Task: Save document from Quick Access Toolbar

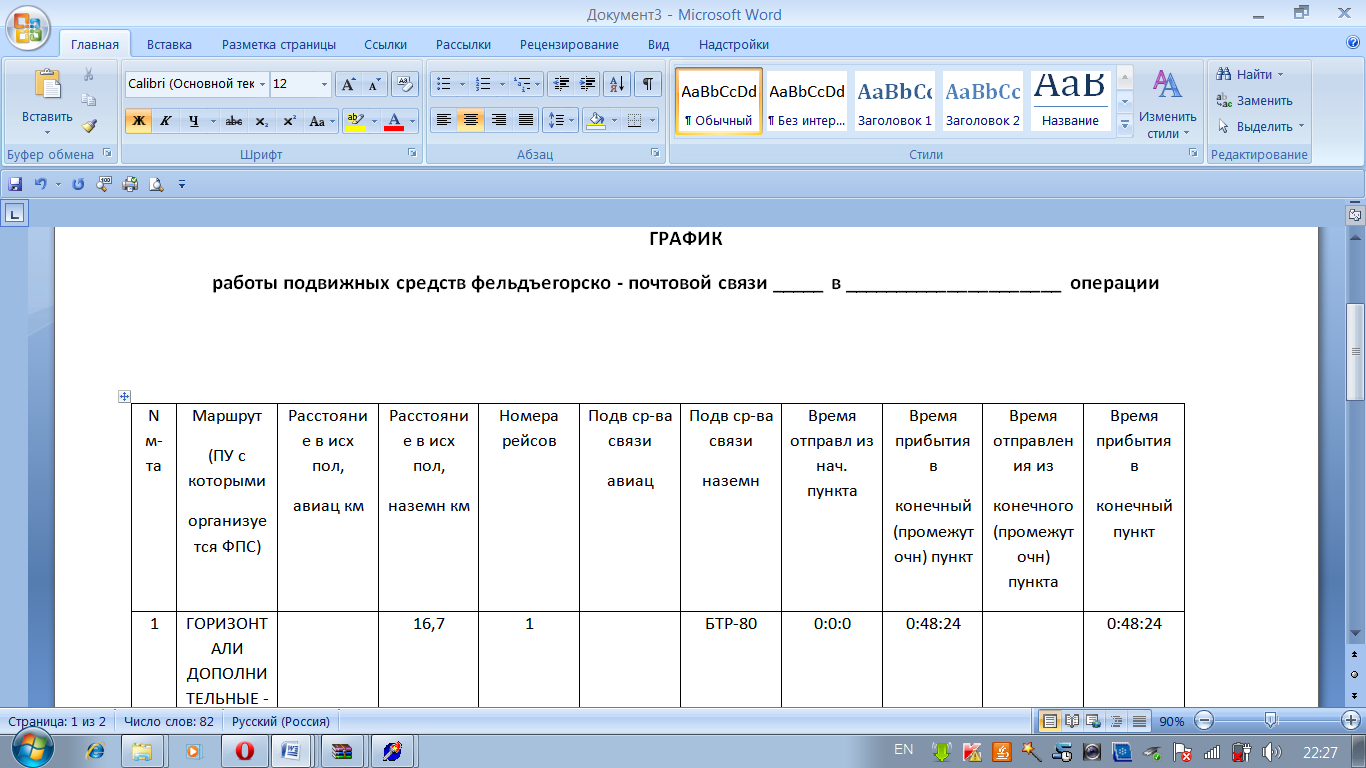Action: click(15, 184)
